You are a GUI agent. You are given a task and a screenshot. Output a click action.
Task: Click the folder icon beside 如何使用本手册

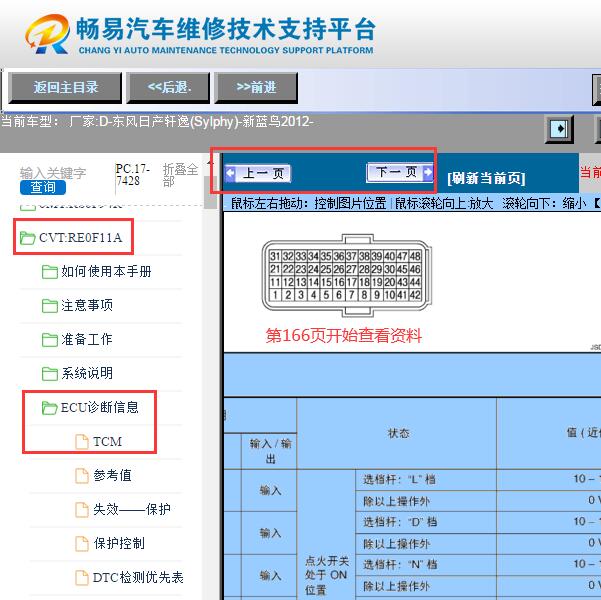(x=49, y=272)
